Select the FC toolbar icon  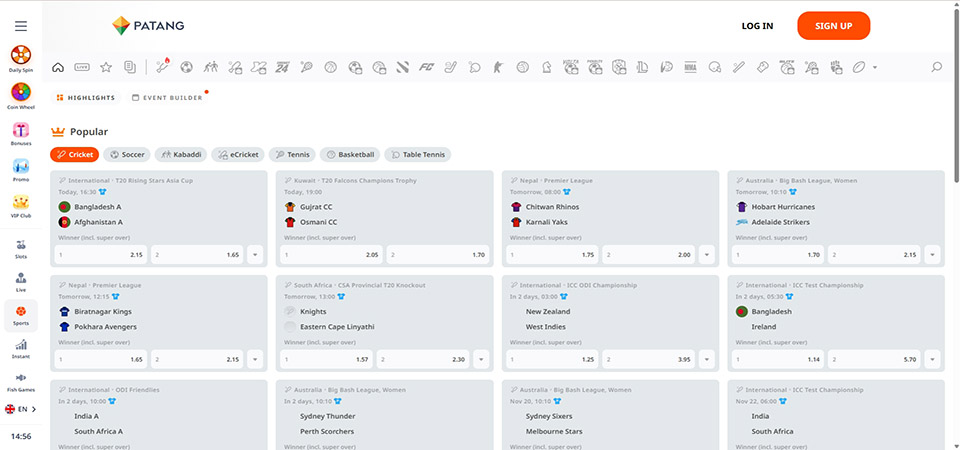(426, 67)
